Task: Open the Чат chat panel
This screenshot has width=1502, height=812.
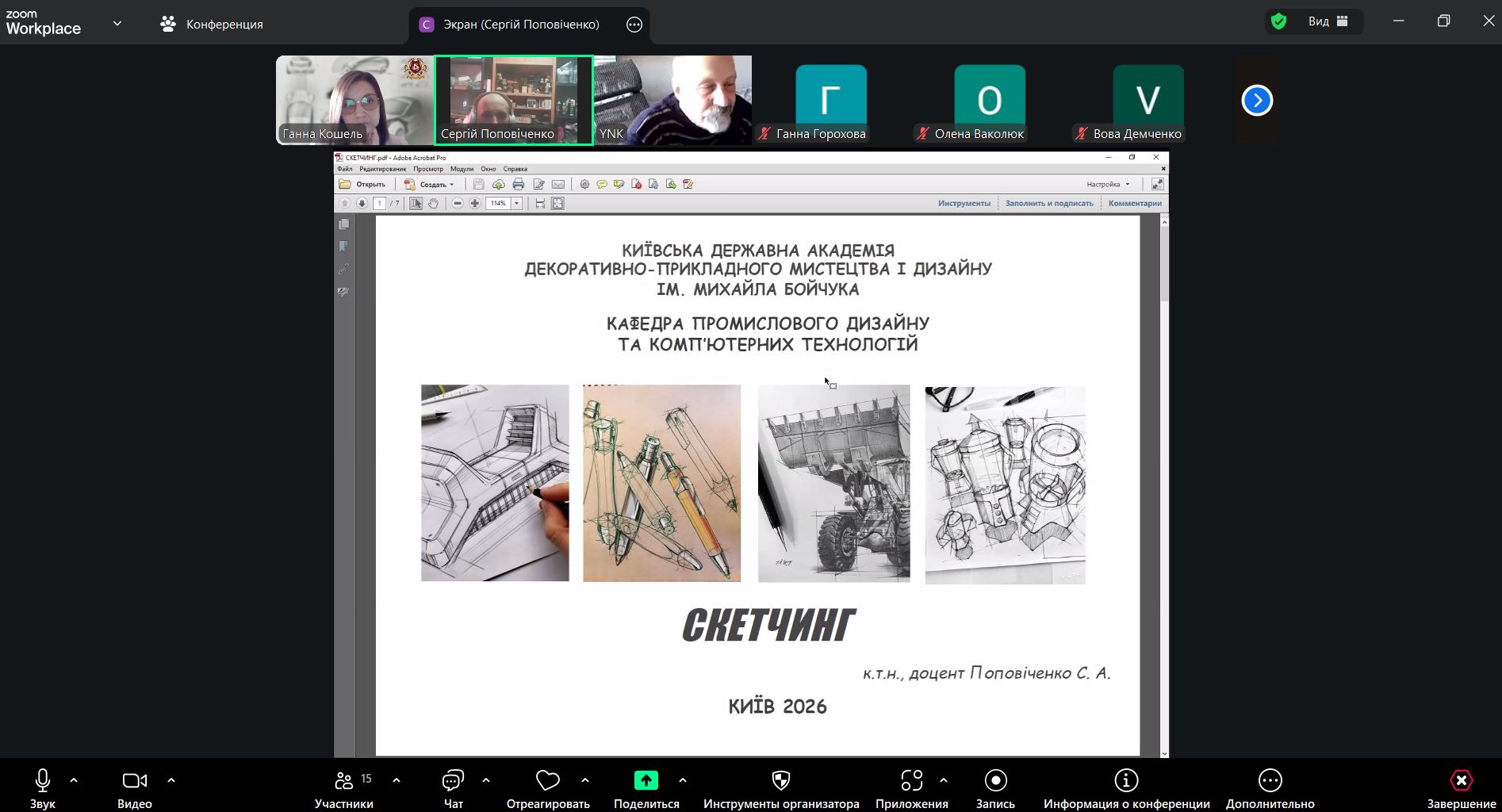Action: click(453, 781)
